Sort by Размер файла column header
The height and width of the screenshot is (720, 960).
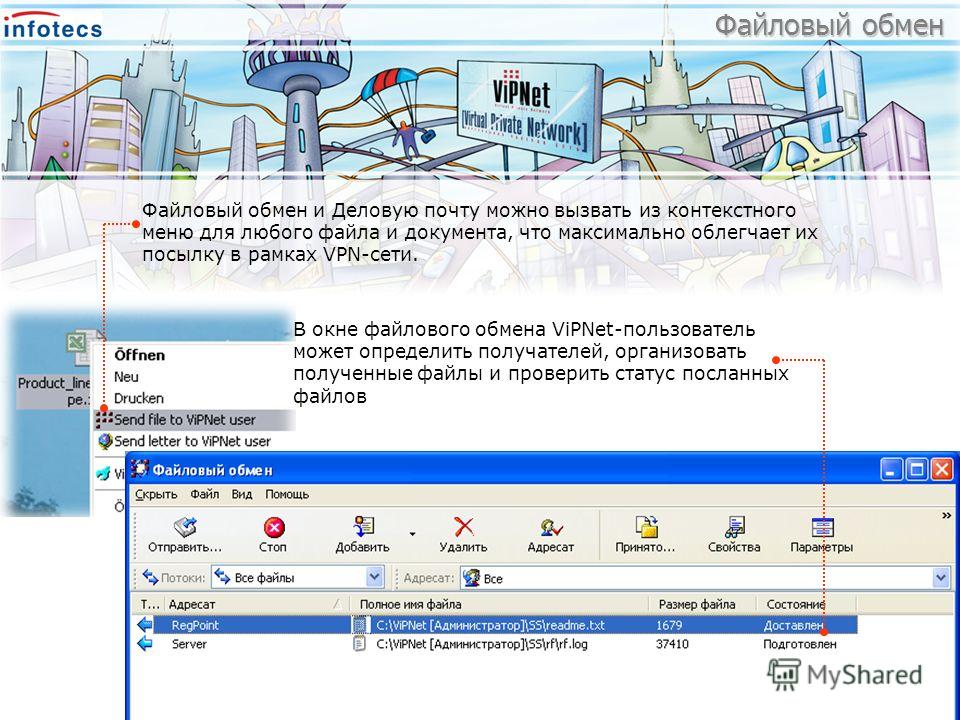coord(702,604)
